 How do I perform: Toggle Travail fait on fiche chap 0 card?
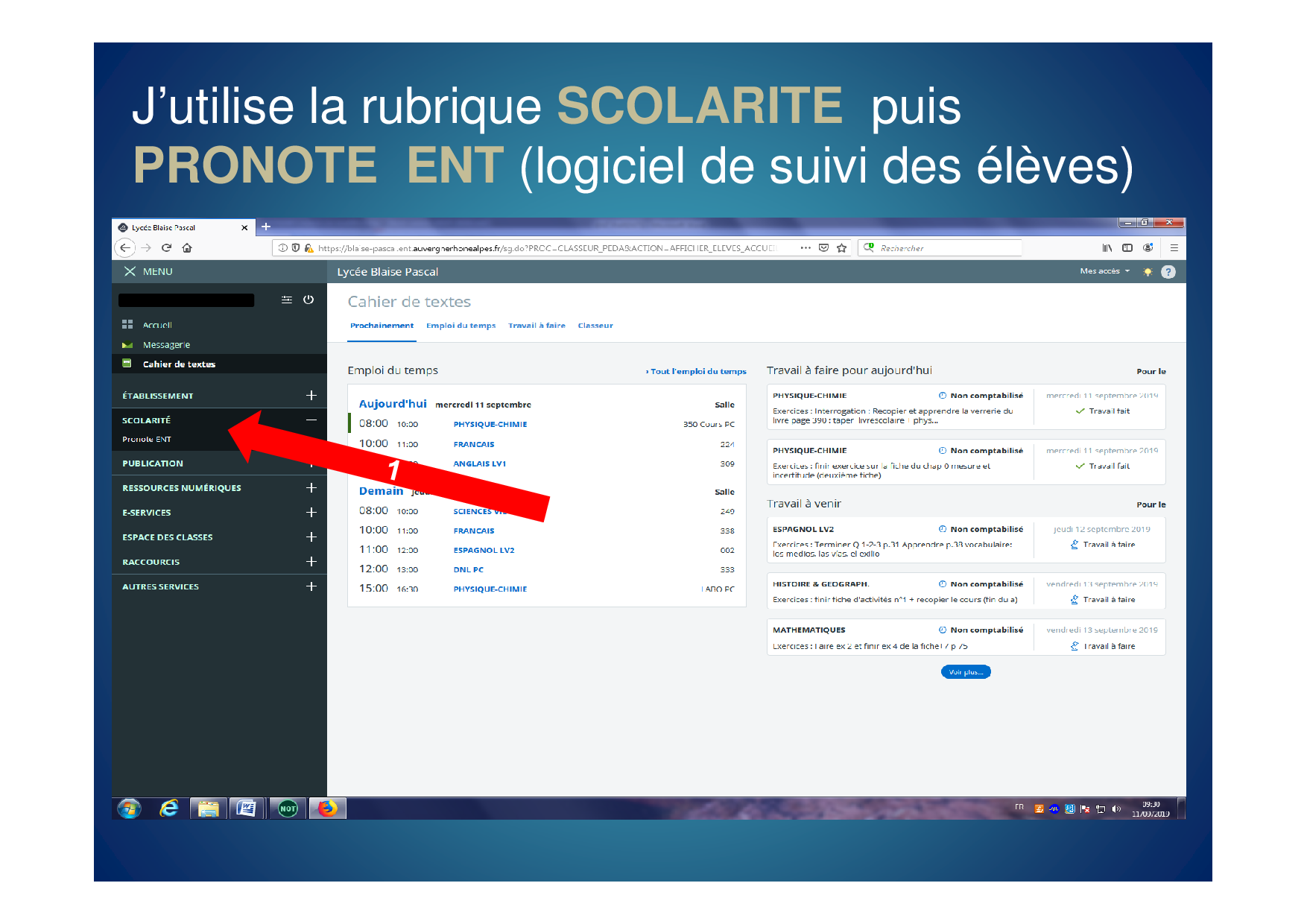(x=1102, y=466)
